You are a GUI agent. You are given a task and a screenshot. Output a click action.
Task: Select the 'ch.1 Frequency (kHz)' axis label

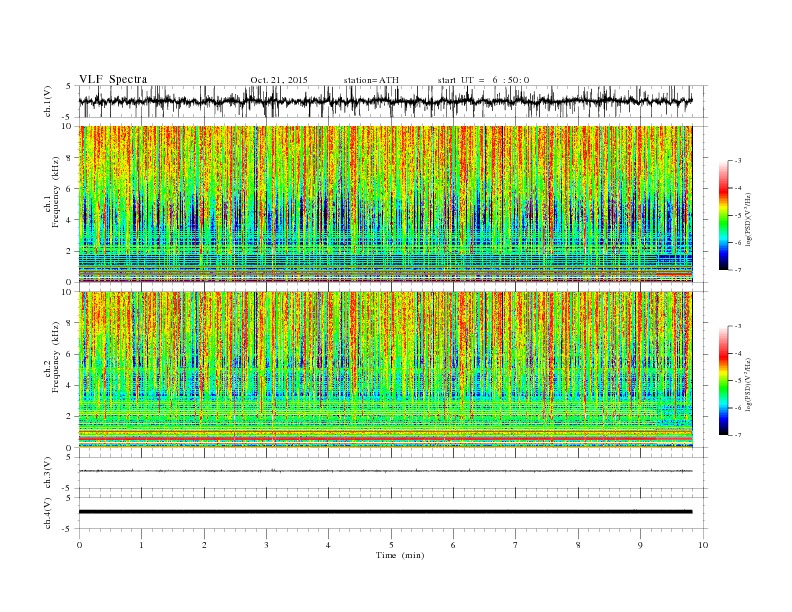(51, 205)
